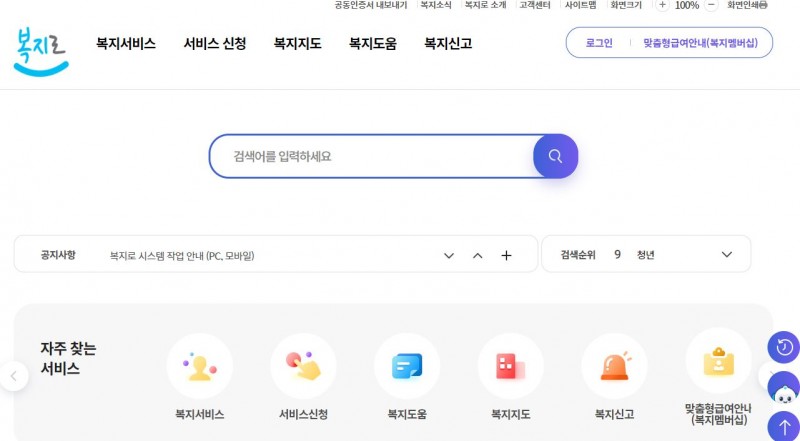Click the 복지로 logo
This screenshot has height=441, width=800.
point(42,48)
